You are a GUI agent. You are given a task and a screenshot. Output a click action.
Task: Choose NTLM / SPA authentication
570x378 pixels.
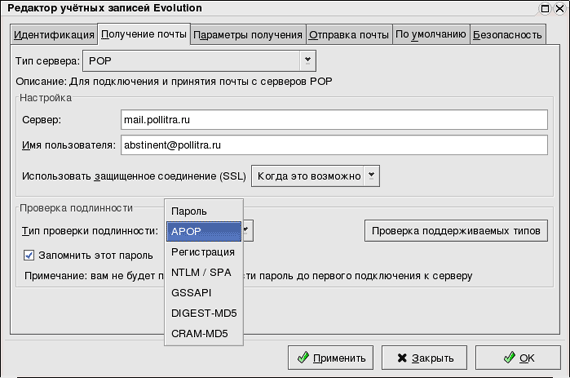pyautogui.click(x=204, y=272)
